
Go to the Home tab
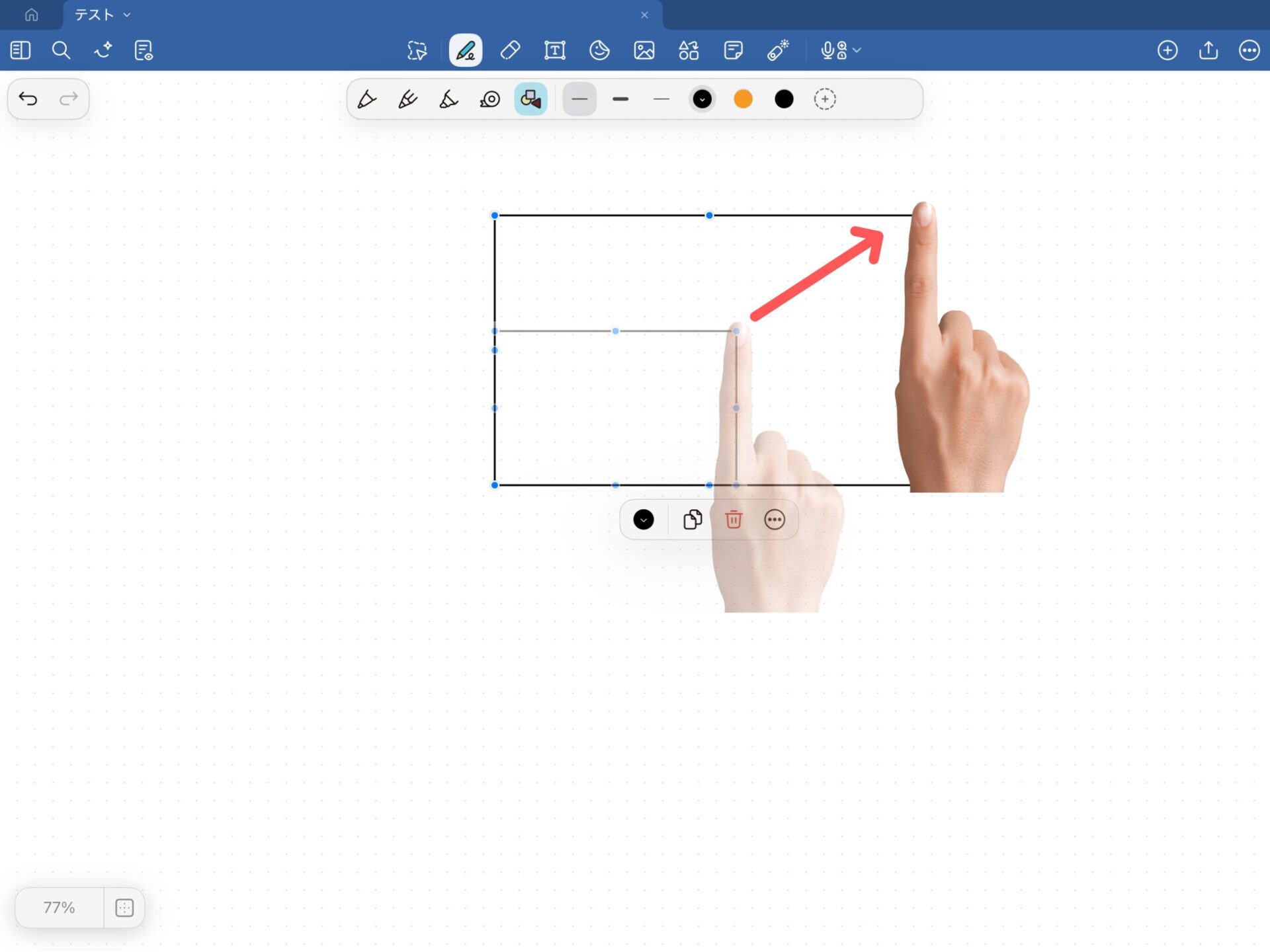pyautogui.click(x=31, y=15)
